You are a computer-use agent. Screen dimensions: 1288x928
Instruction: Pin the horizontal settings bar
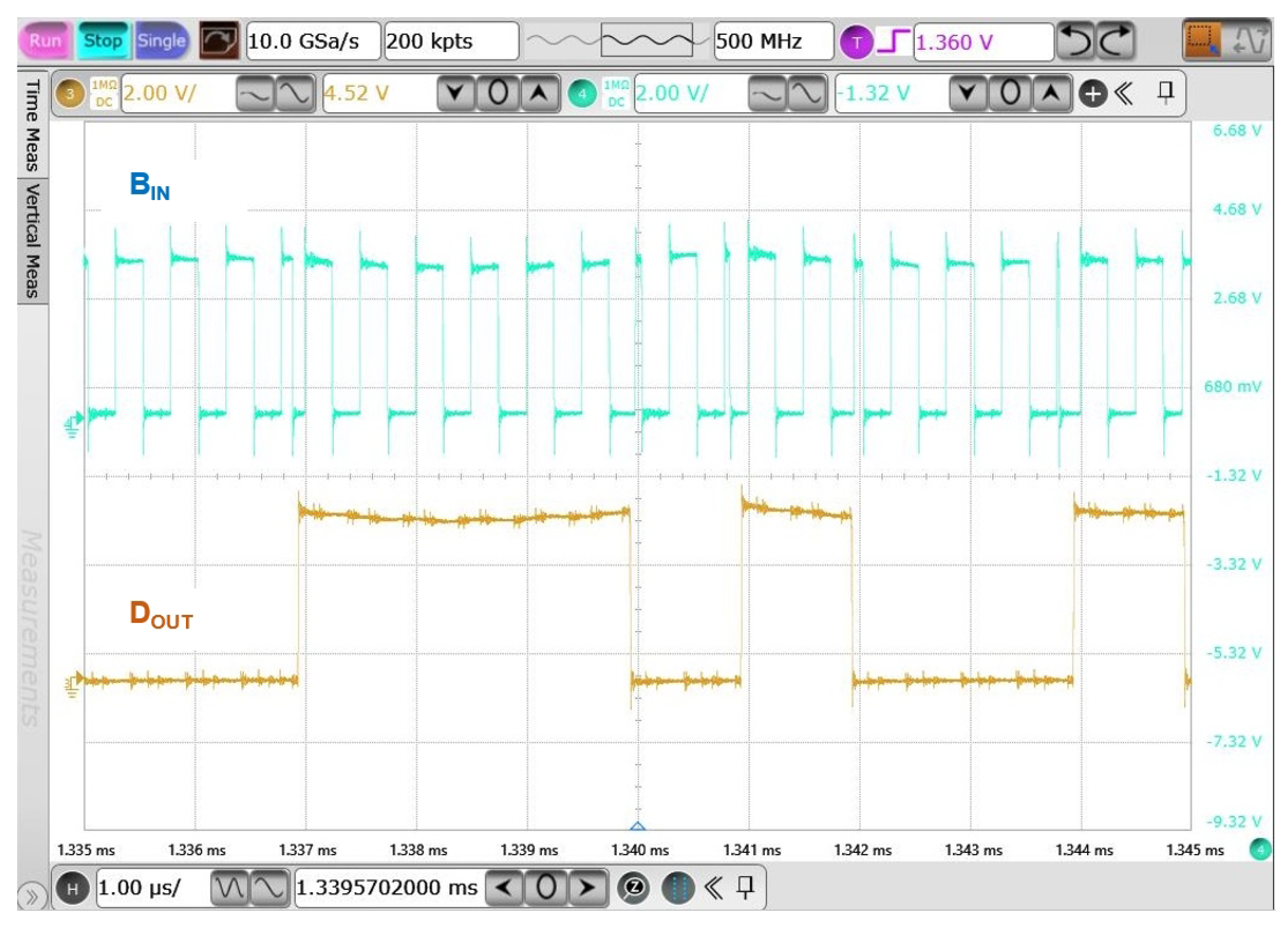pyautogui.click(x=745, y=888)
